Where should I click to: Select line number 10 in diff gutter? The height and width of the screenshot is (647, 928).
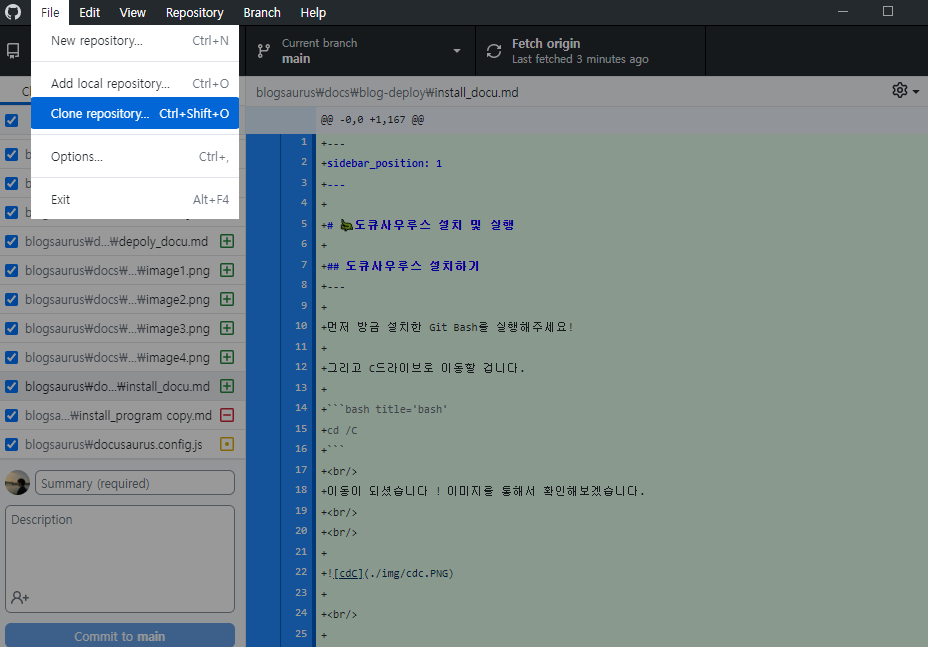(301, 326)
